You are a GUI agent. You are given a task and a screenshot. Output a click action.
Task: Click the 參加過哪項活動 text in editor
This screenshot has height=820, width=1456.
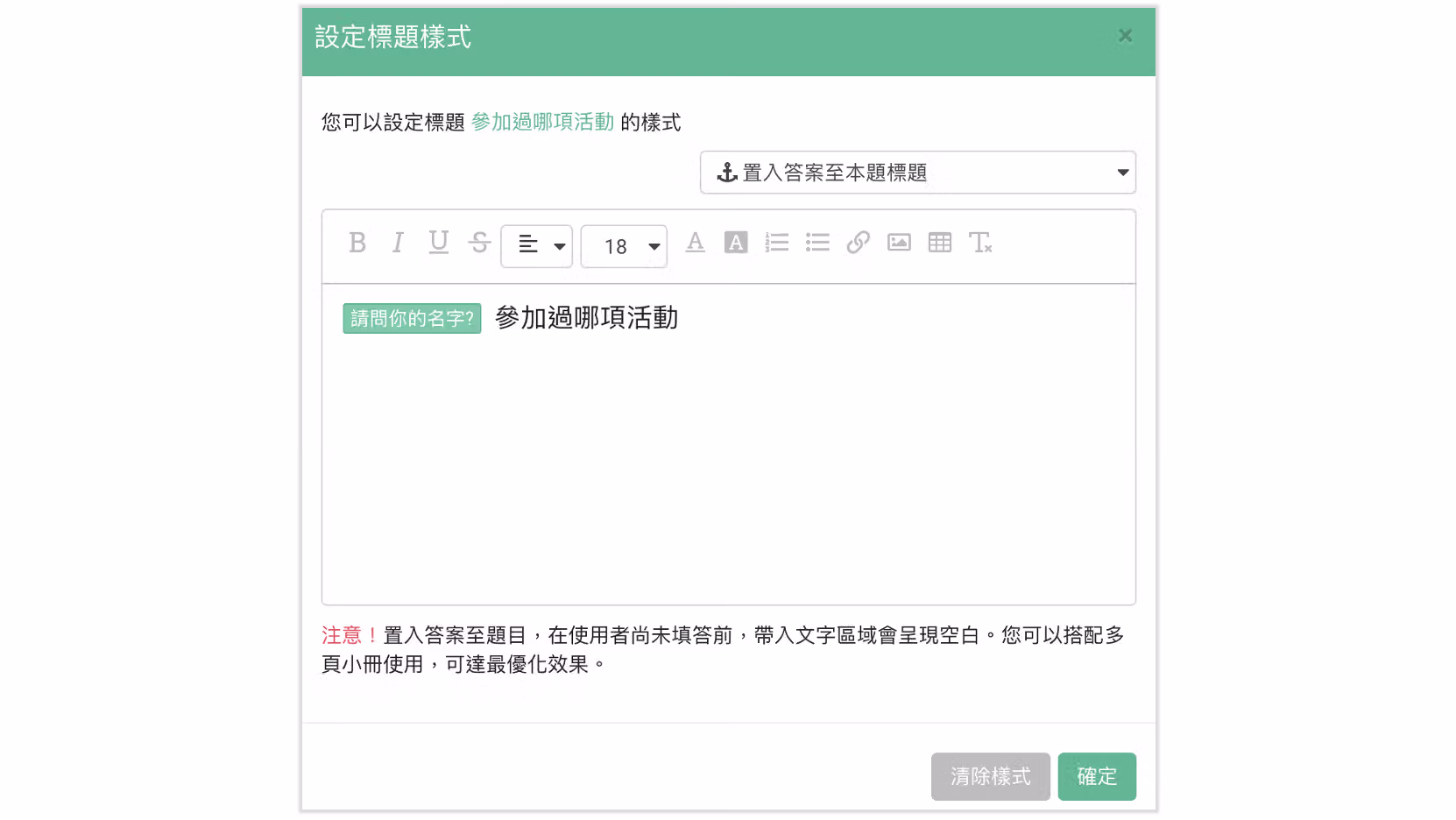coord(587,317)
